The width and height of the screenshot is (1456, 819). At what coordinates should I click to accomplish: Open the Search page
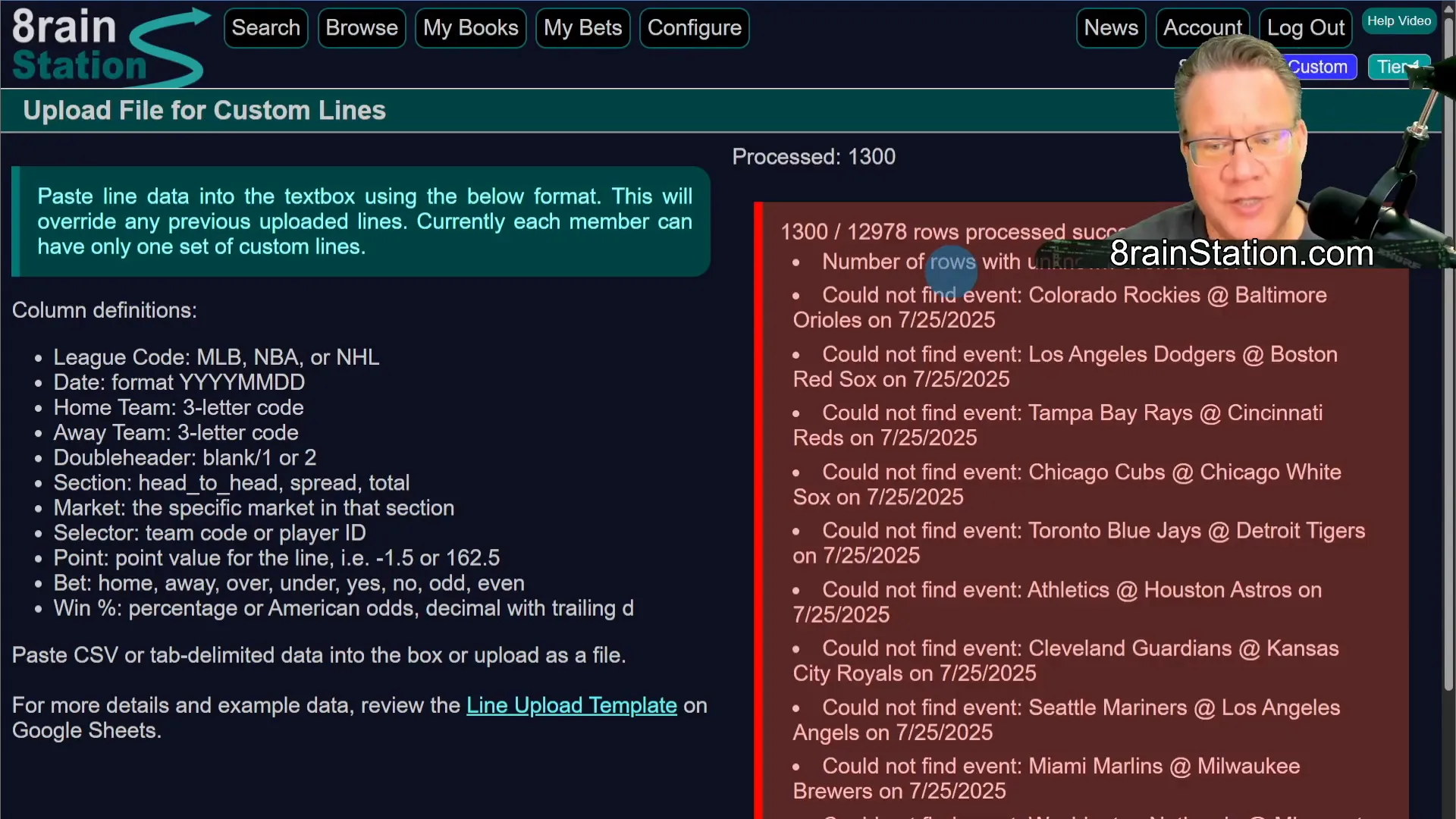[265, 28]
